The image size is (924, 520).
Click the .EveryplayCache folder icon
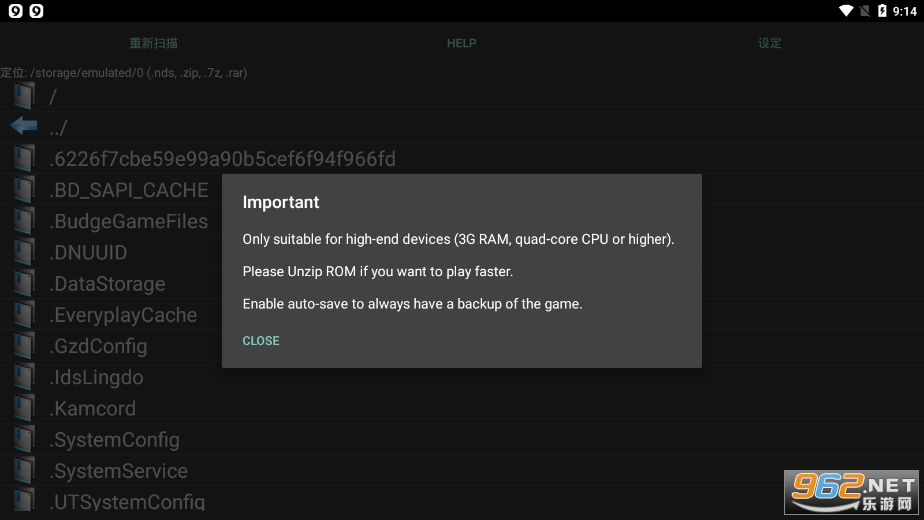click(24, 315)
